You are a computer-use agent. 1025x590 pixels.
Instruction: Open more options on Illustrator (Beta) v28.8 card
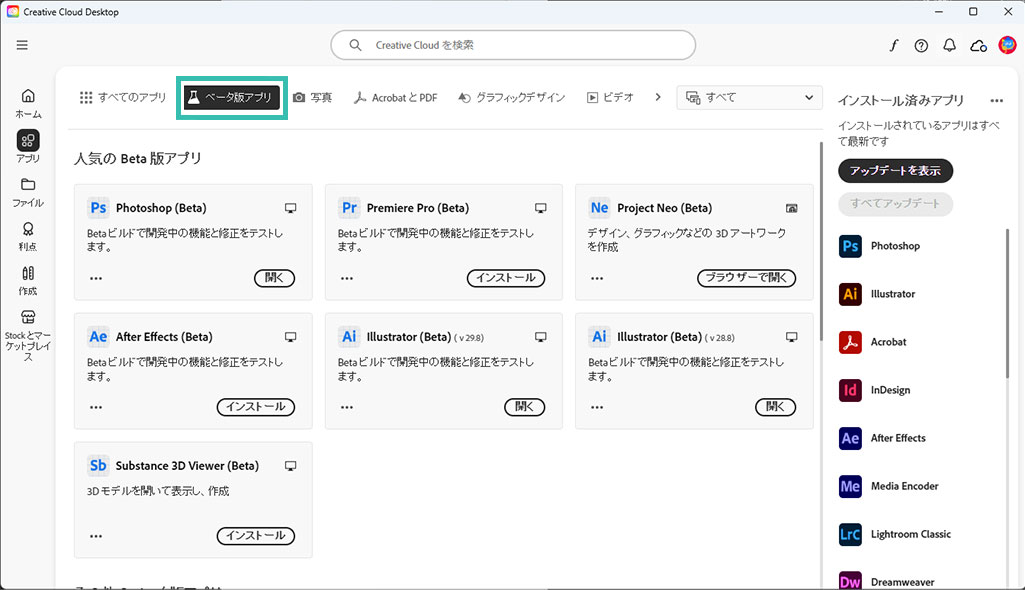(x=597, y=407)
